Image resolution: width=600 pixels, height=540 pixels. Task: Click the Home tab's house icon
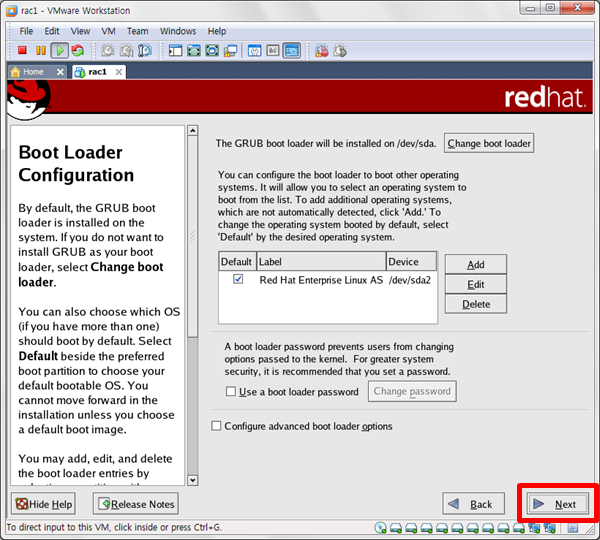15,72
